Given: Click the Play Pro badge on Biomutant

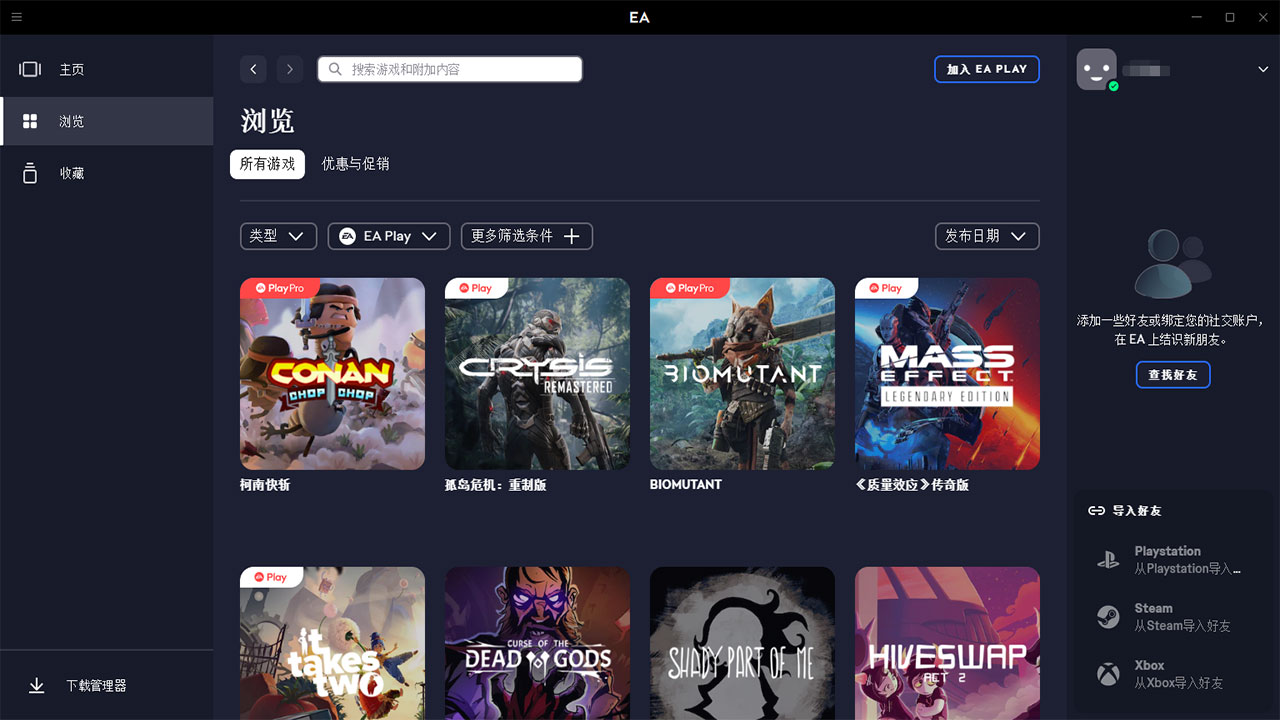Looking at the screenshot, I should tap(690, 288).
